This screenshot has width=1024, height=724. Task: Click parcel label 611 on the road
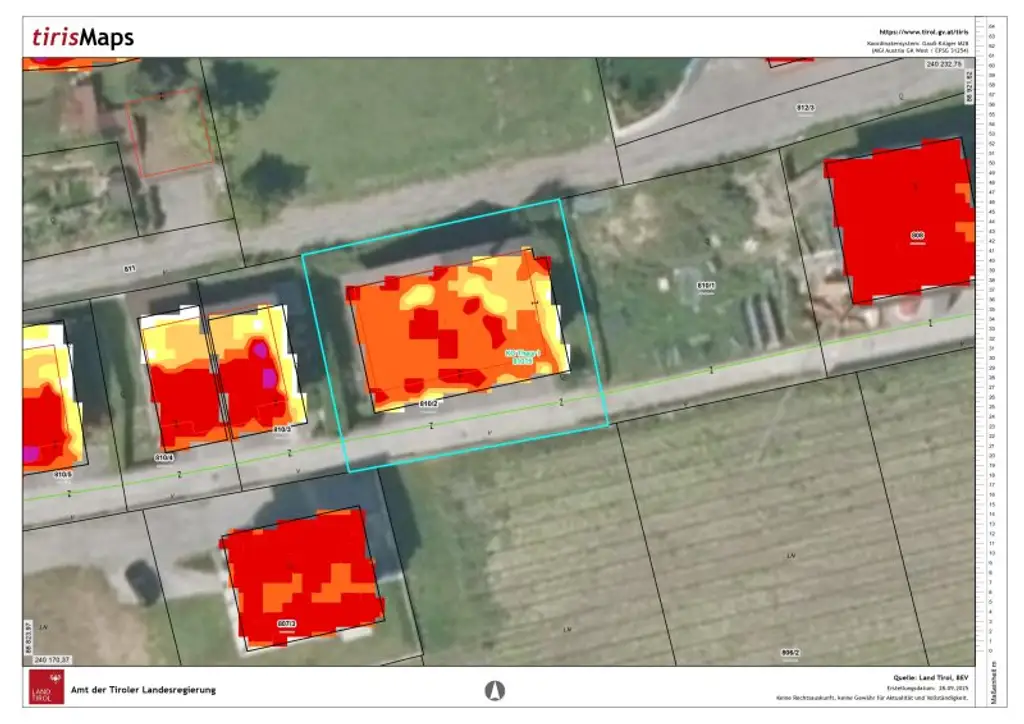pyautogui.click(x=129, y=268)
